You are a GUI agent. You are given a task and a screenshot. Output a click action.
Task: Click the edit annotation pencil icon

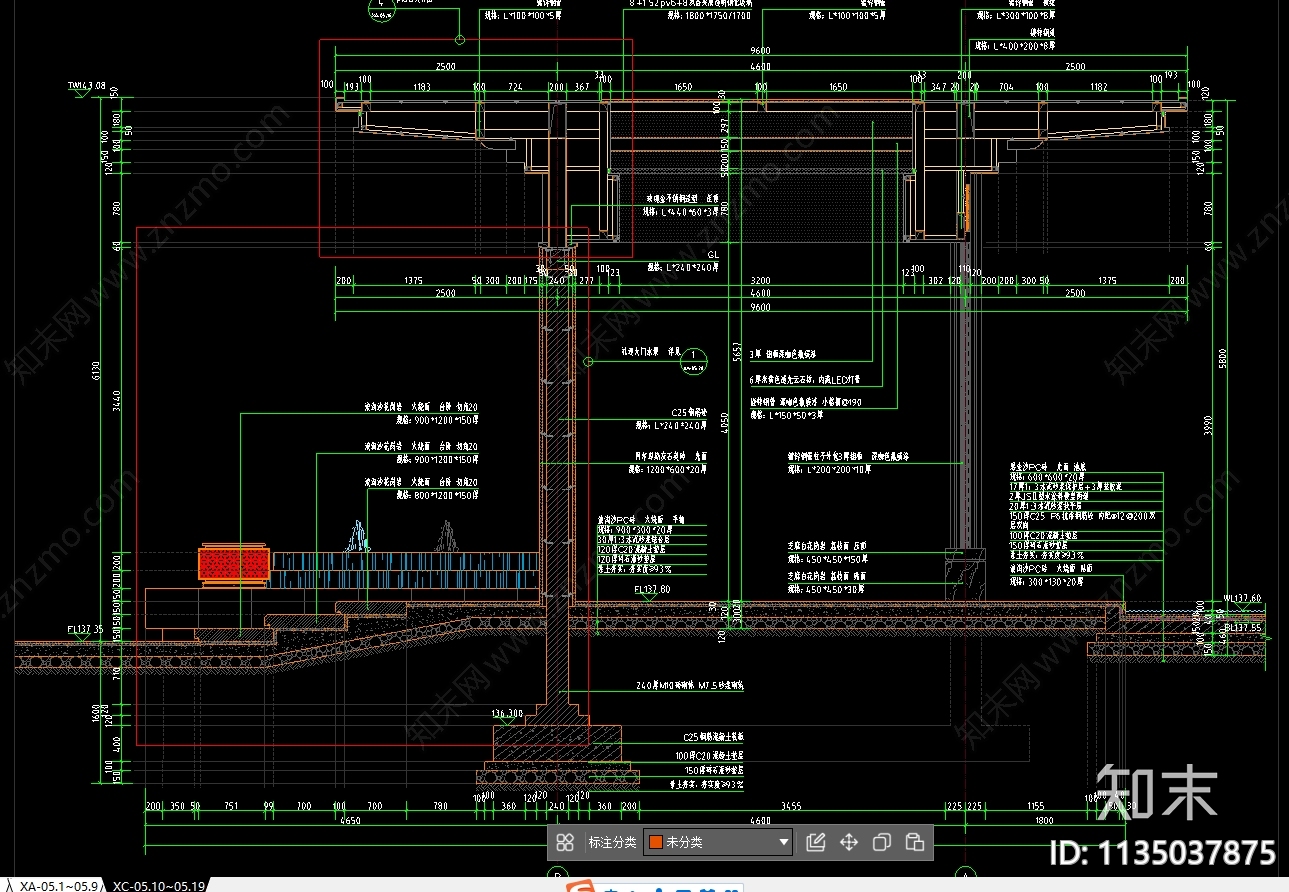815,842
